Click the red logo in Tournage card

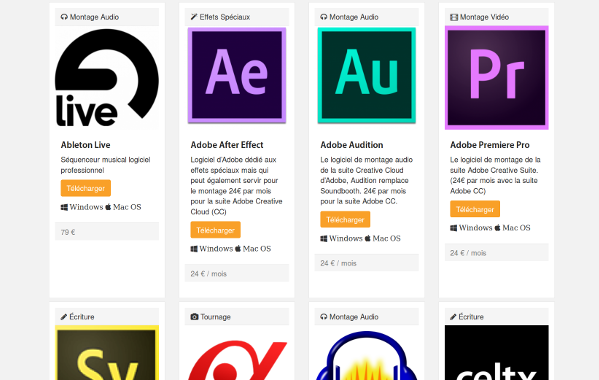point(237,359)
